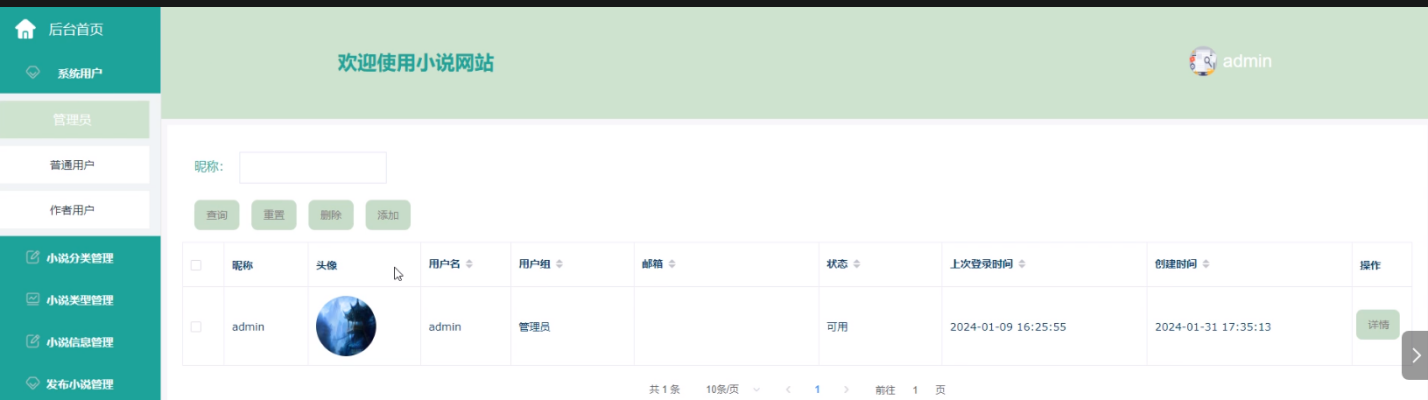1428x400 pixels.
Task: Click the admin avatar icon in header
Action: point(1202,61)
